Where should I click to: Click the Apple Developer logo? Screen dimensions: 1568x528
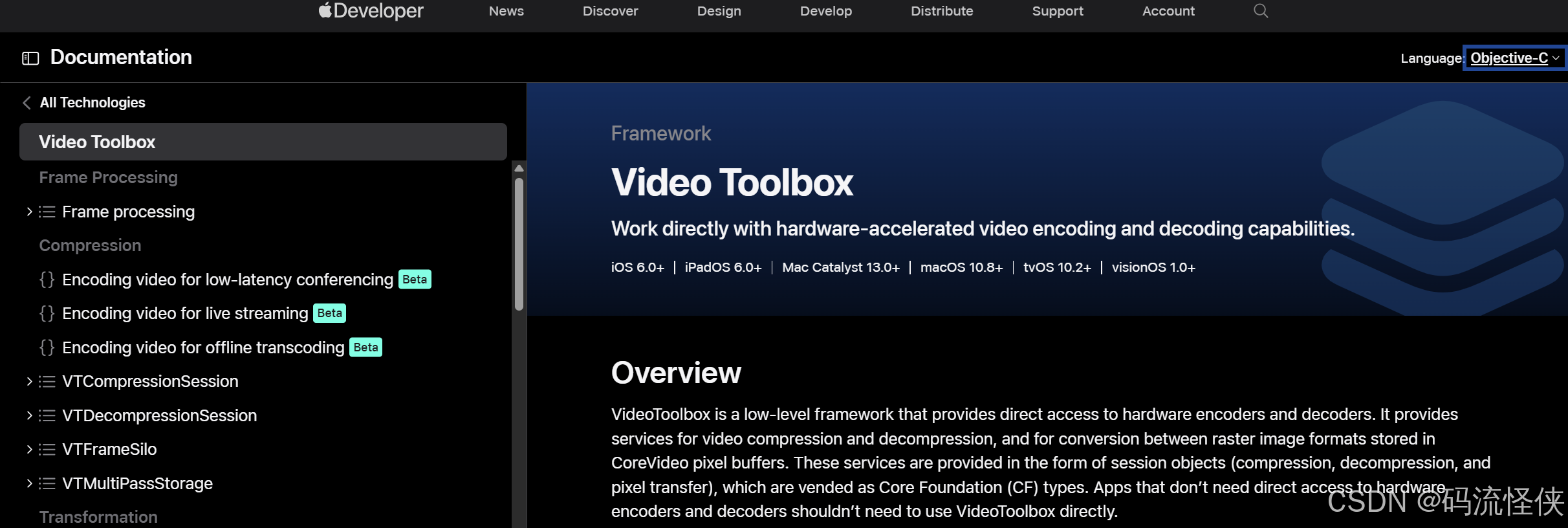pos(371,10)
